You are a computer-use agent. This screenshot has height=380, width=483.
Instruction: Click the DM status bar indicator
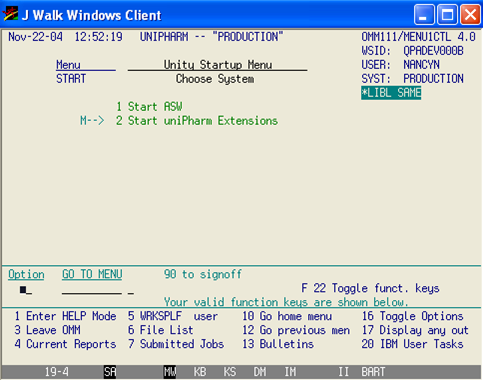tap(260, 372)
